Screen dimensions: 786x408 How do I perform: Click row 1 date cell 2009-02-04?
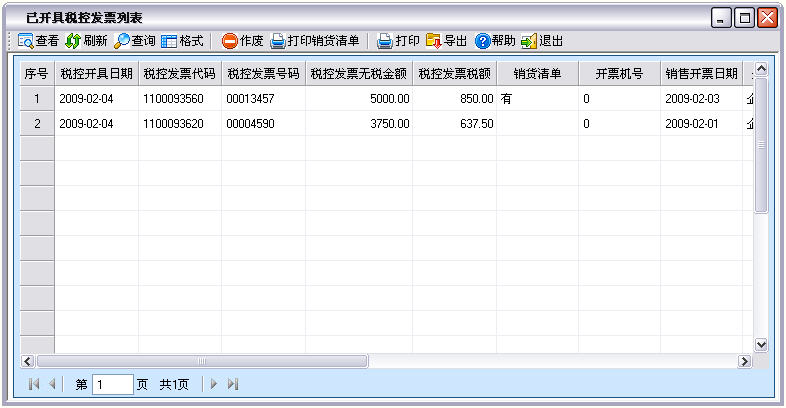96,99
